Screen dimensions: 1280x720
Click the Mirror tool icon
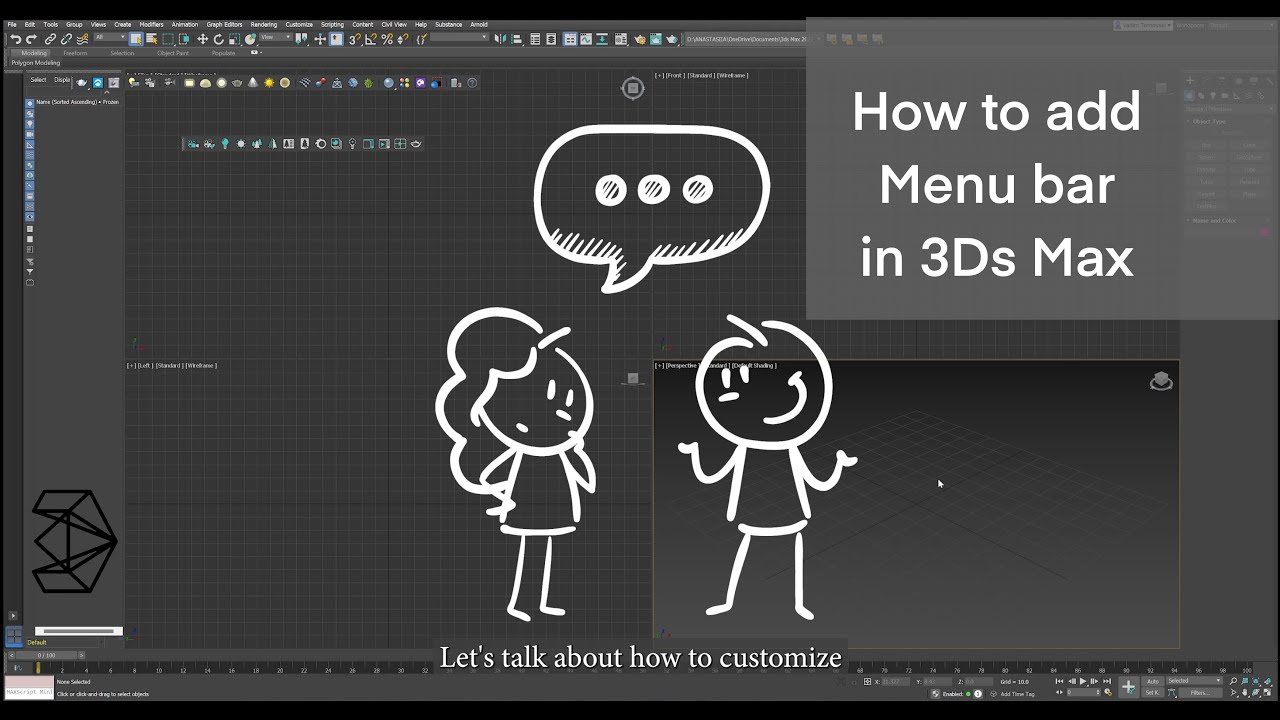500,38
